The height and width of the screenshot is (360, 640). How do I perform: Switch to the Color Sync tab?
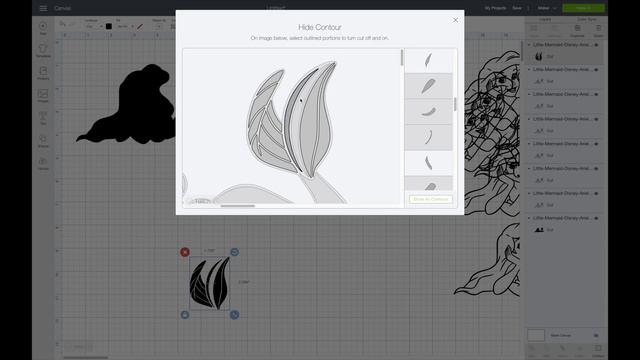586,19
